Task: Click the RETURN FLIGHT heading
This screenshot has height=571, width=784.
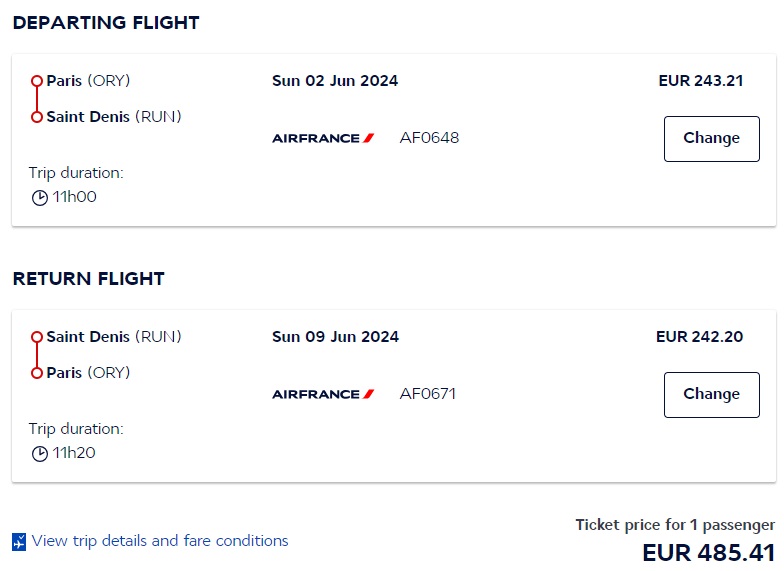Action: 88,278
